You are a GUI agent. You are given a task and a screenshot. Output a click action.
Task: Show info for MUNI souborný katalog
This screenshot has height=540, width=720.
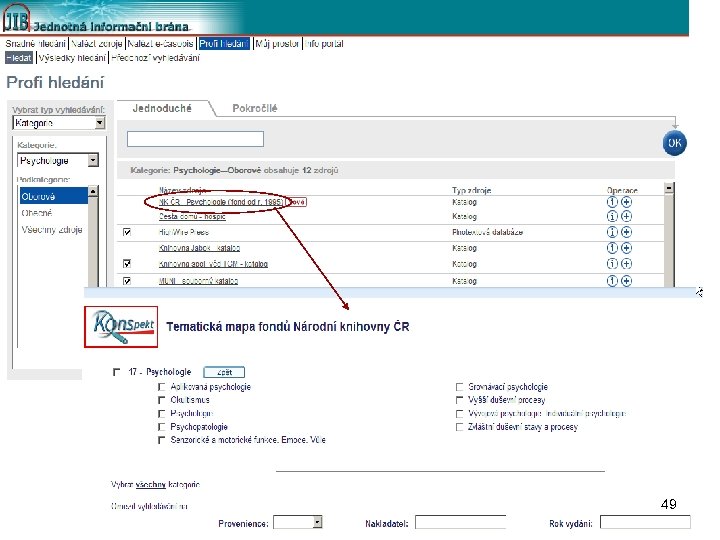(x=612, y=281)
